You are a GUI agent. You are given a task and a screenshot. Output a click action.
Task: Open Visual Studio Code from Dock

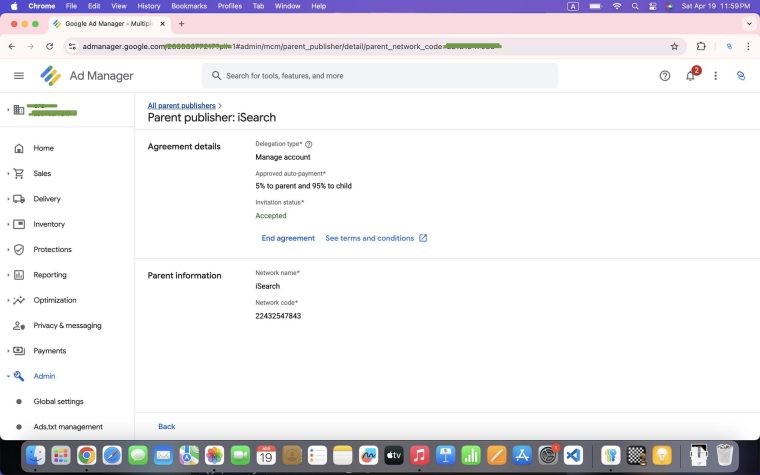point(573,456)
